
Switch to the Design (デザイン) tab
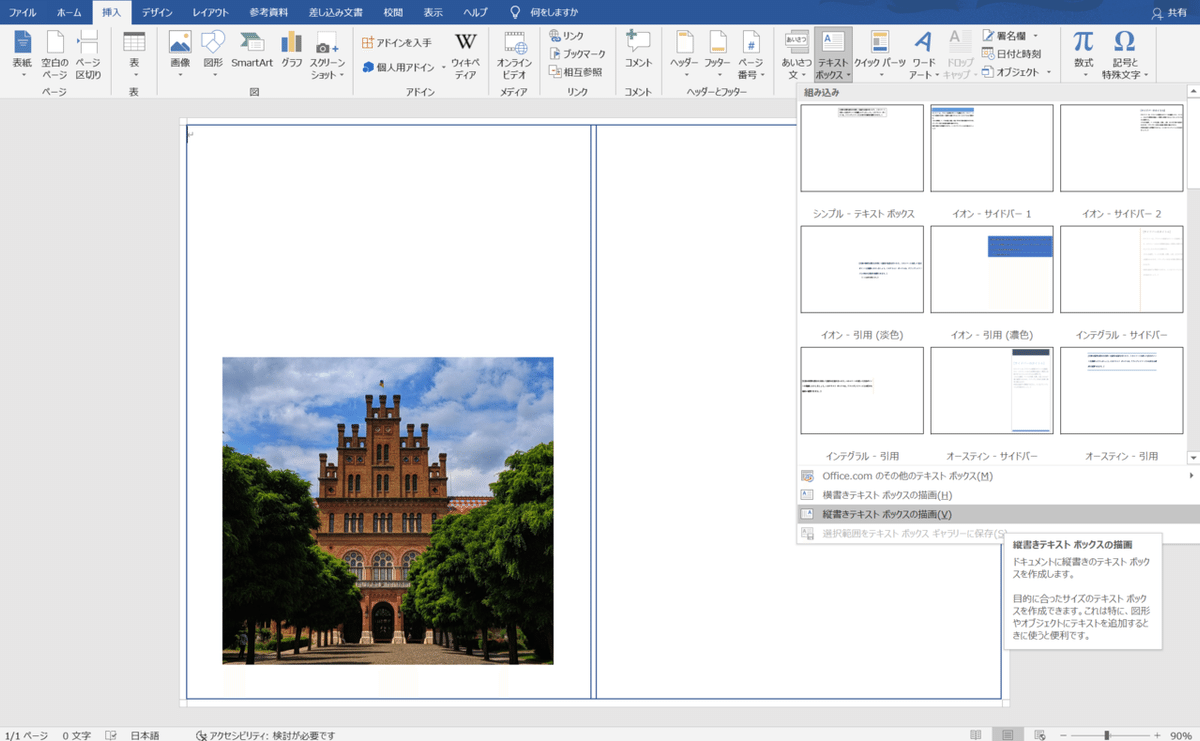pyautogui.click(x=157, y=12)
